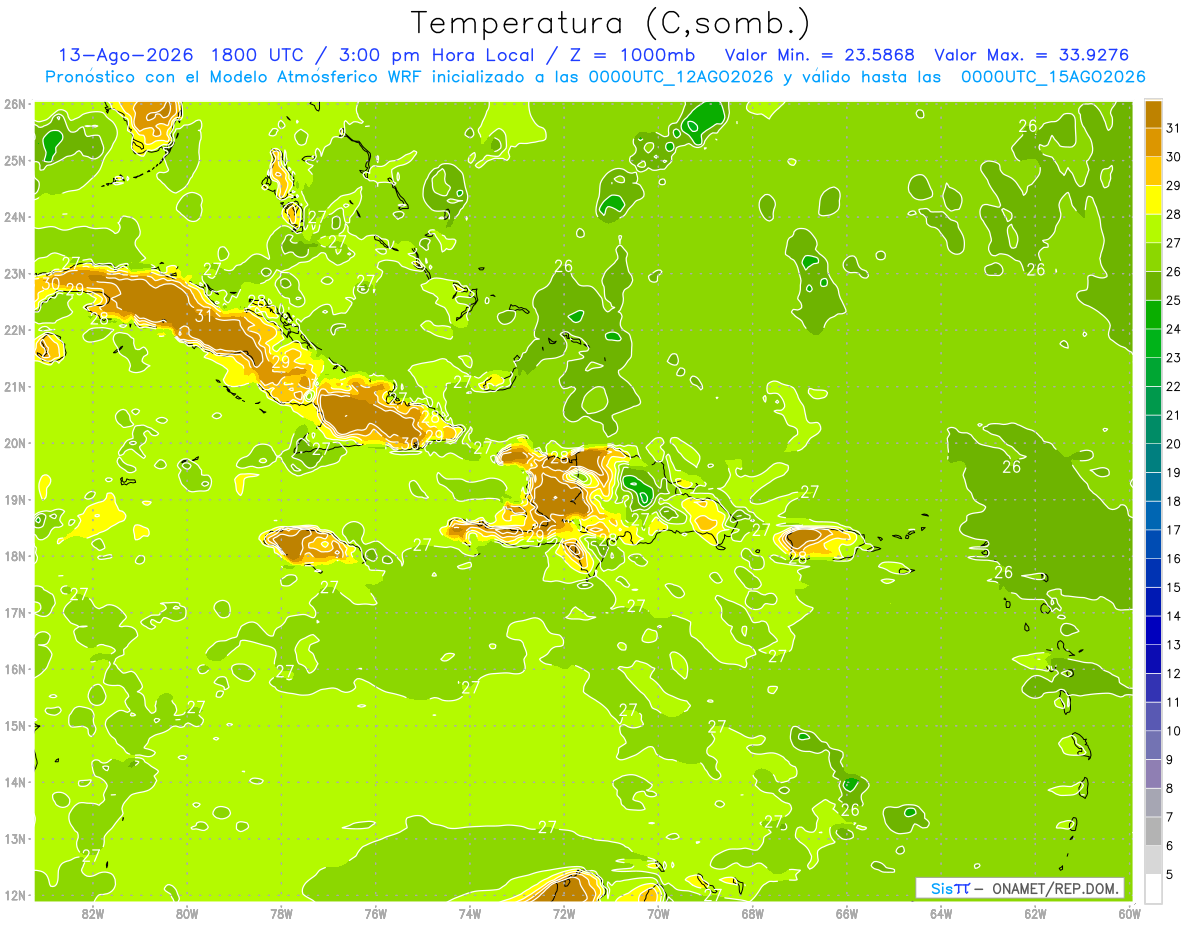
Task: Click the '20N' latitude axis label
Action: (14, 443)
